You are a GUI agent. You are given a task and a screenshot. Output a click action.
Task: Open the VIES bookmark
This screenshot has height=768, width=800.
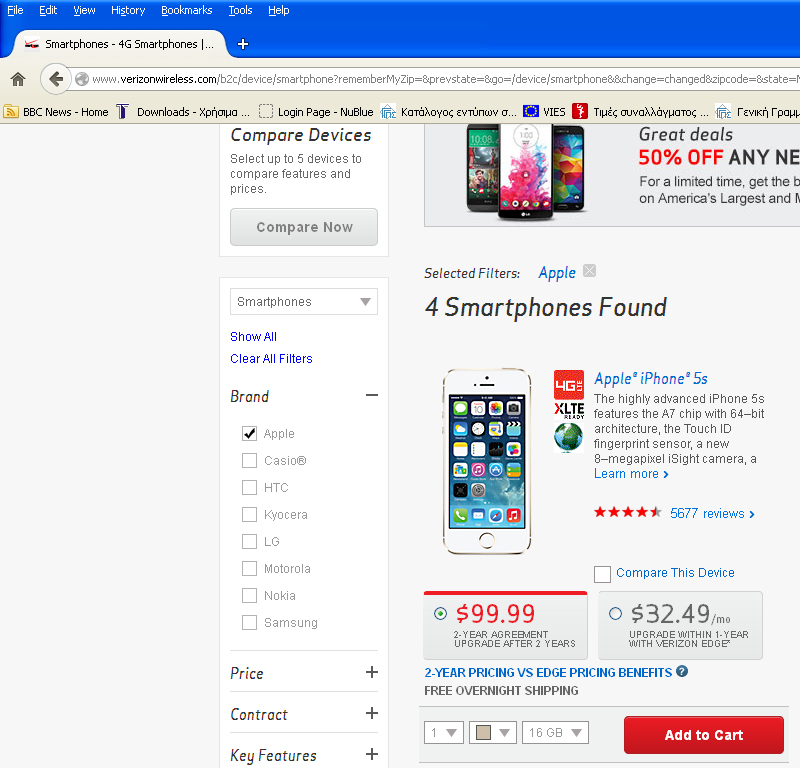[544, 112]
